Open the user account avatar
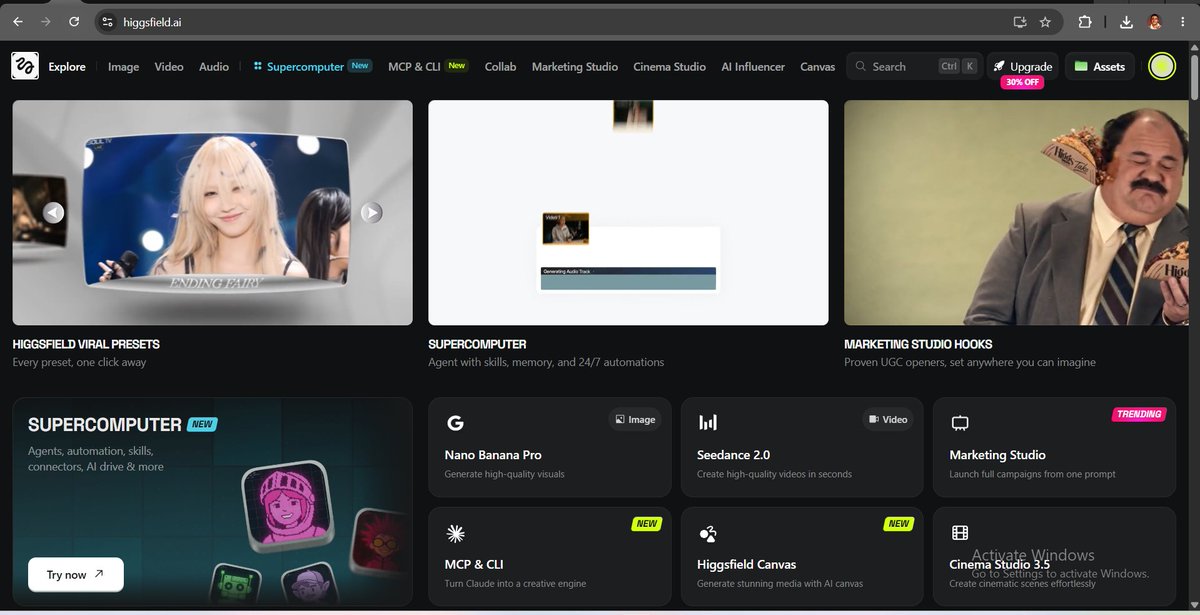 (x=1162, y=66)
